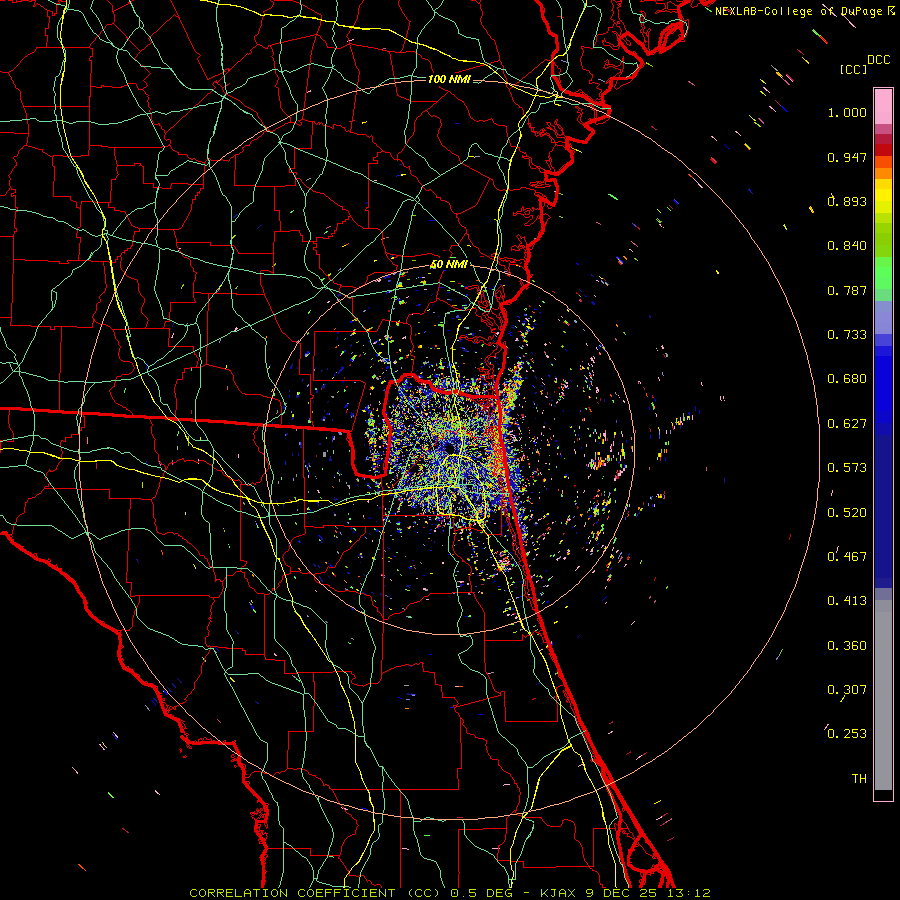900x900 pixels.
Task: Click the 50 NMI range ring label
Action: click(x=449, y=265)
